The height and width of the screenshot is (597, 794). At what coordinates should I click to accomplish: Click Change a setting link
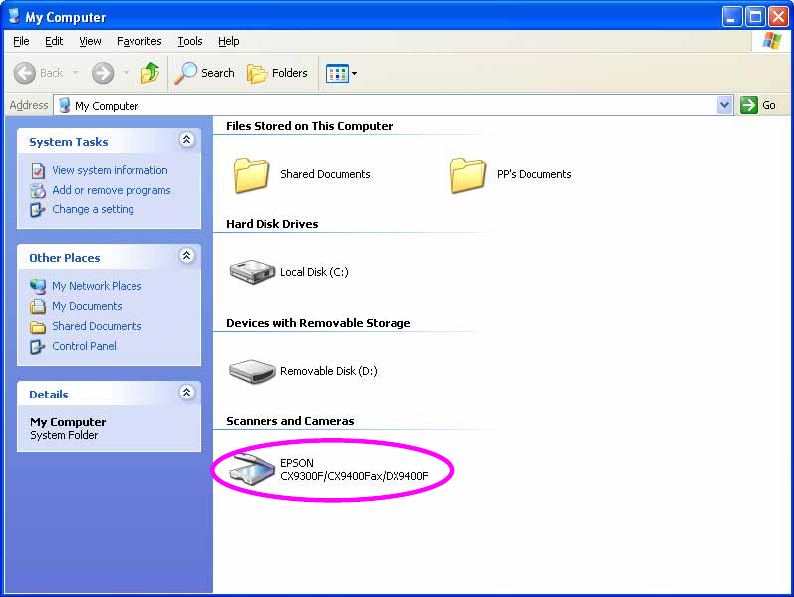93,209
